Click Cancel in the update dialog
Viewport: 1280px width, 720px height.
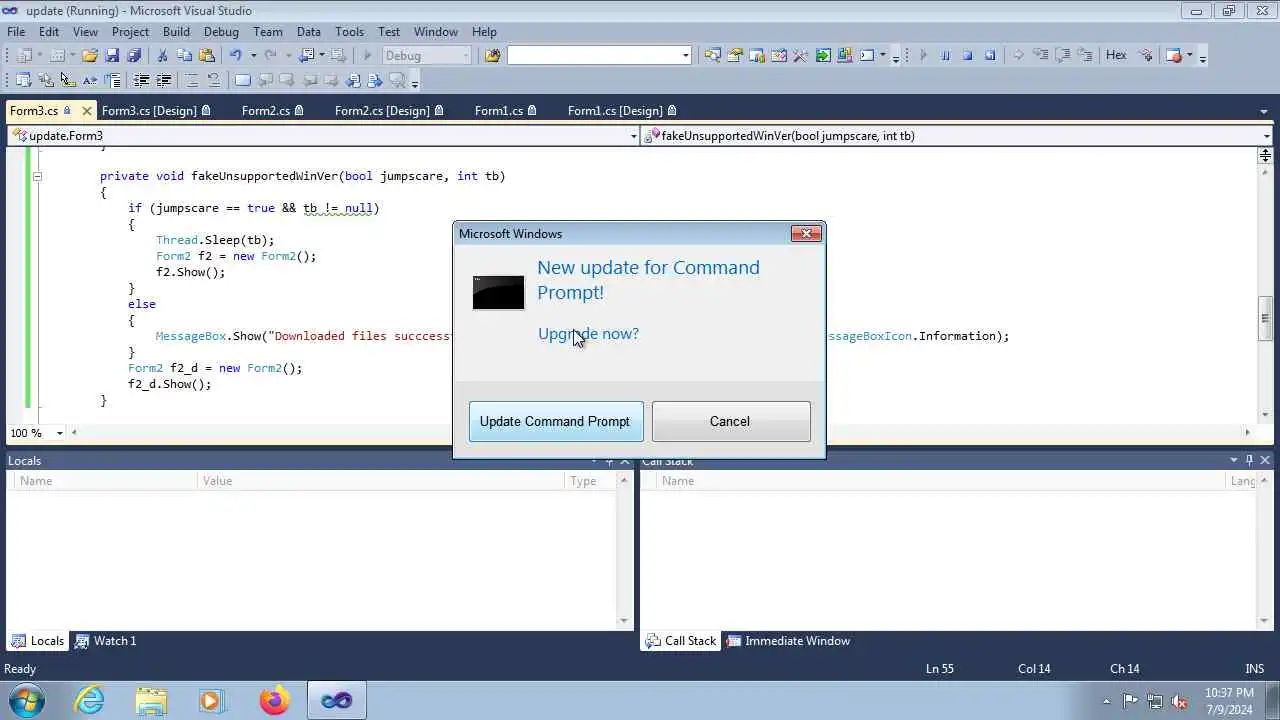[730, 421]
